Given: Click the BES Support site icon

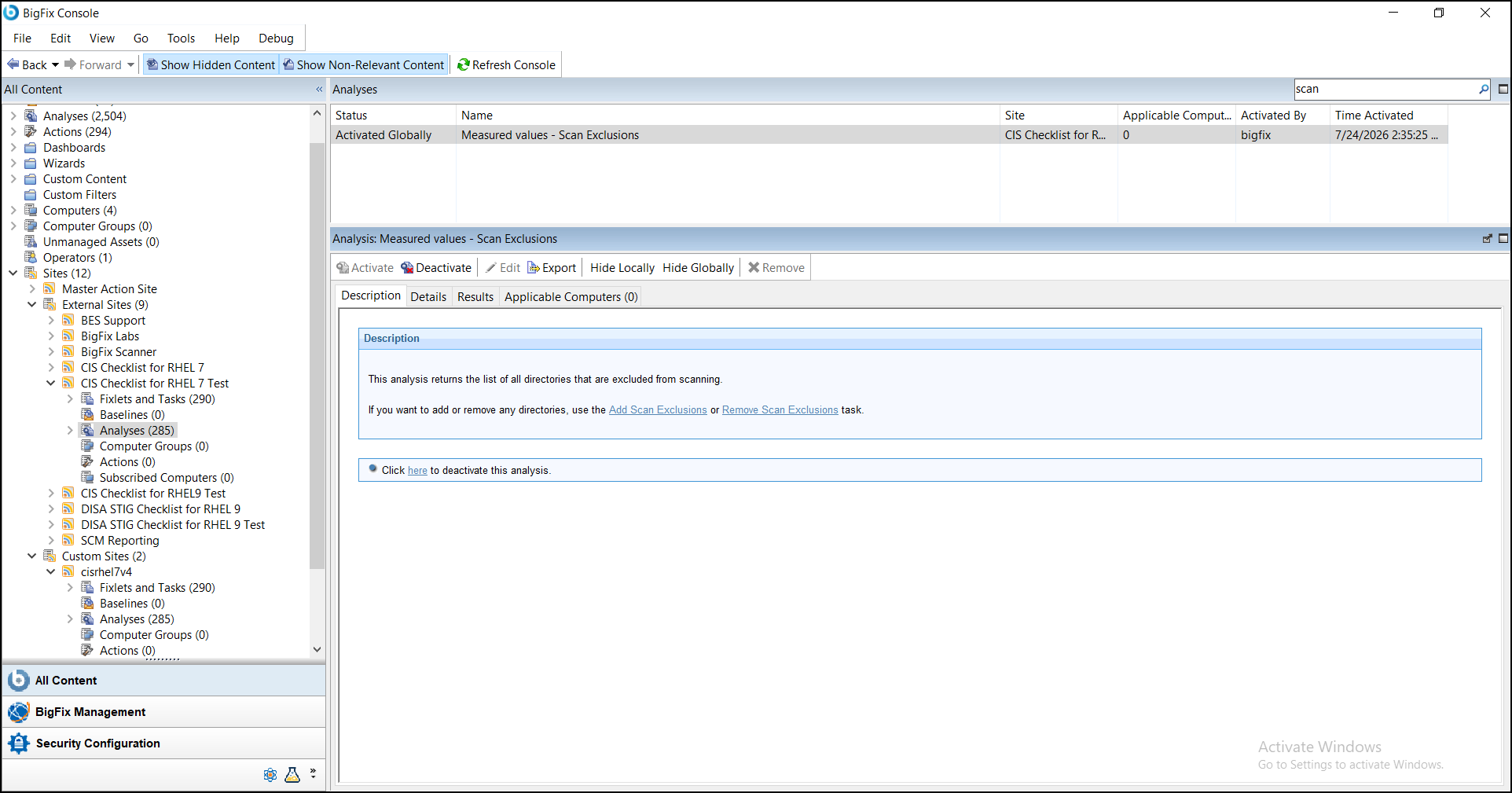Looking at the screenshot, I should [68, 321].
